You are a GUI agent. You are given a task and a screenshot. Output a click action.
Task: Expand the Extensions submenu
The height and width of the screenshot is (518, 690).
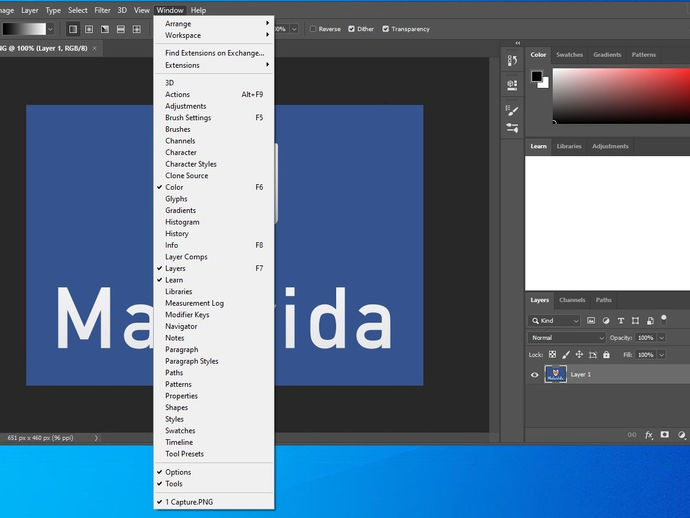click(x=214, y=65)
